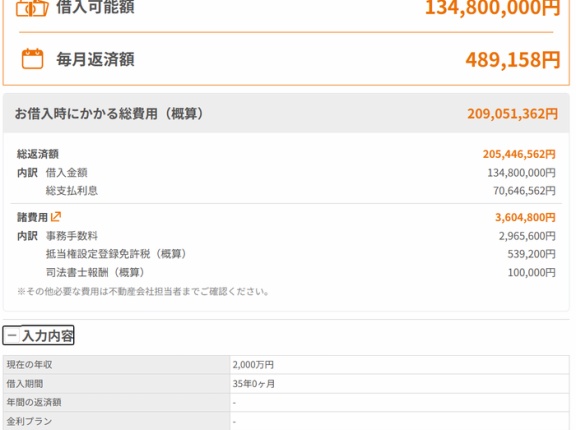Click the 金利プラン row label
Viewport: 576px width, 430px height.
coord(29,421)
